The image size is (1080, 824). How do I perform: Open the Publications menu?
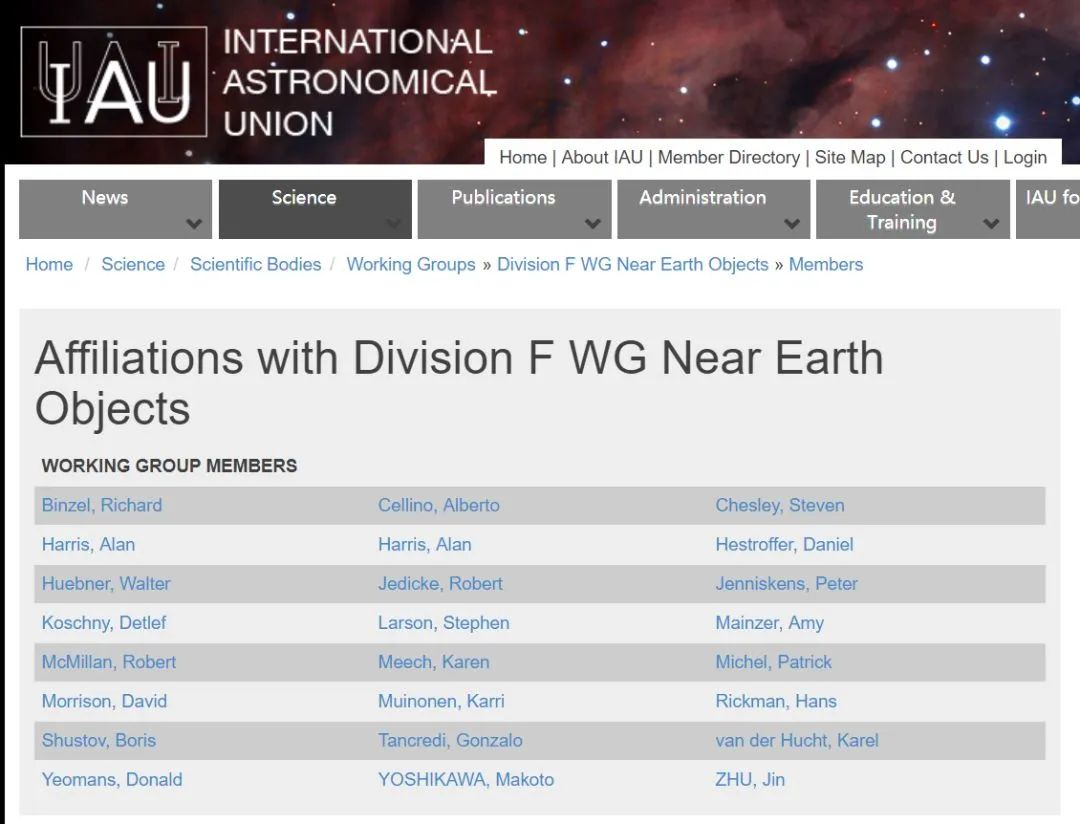515,209
